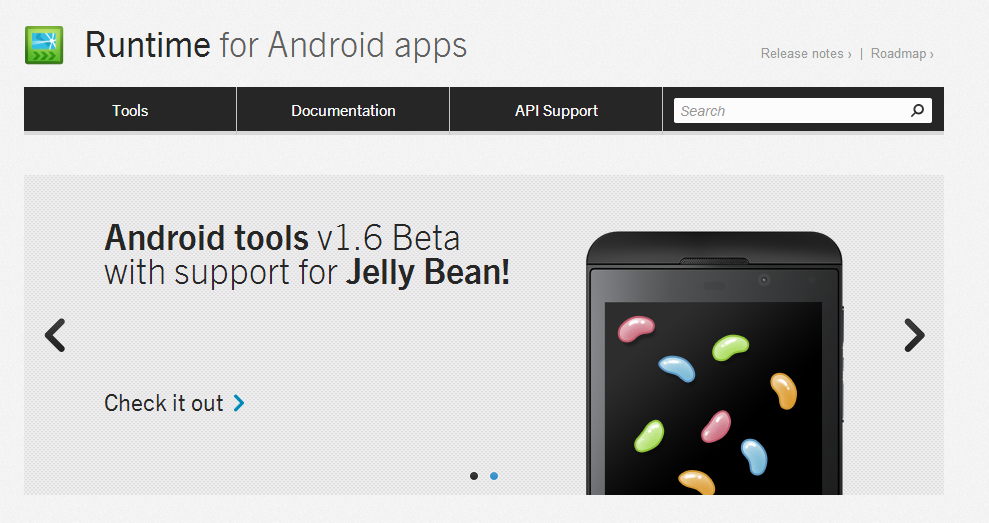The width and height of the screenshot is (989, 523).
Task: Advance to the next carousel slide arrow
Action: click(x=914, y=335)
